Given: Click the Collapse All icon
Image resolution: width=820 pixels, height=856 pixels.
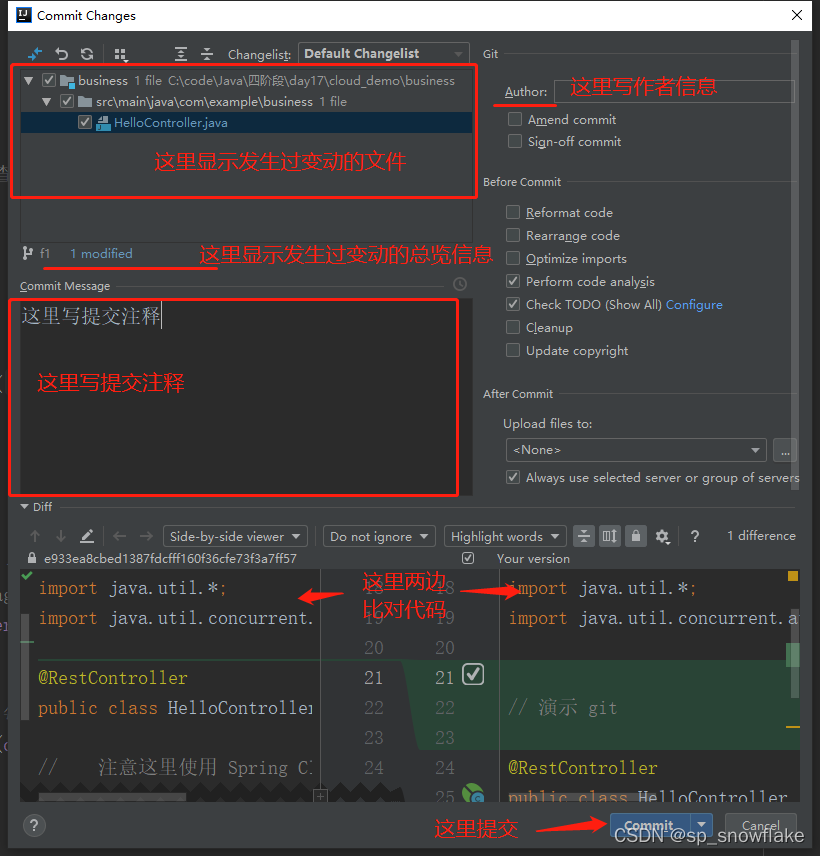Looking at the screenshot, I should point(207,54).
